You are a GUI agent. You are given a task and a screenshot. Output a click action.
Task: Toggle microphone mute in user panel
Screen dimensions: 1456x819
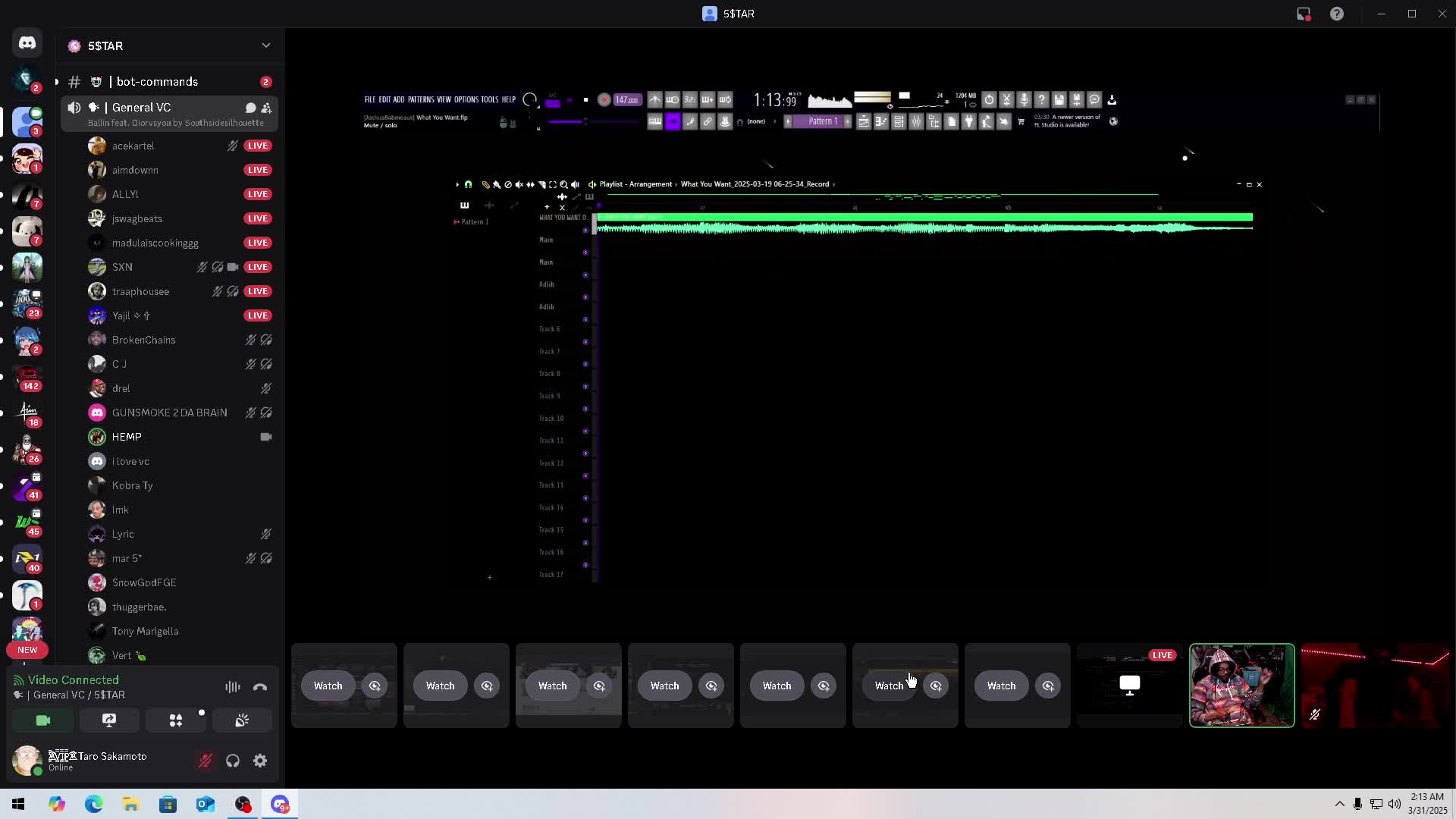point(206,761)
